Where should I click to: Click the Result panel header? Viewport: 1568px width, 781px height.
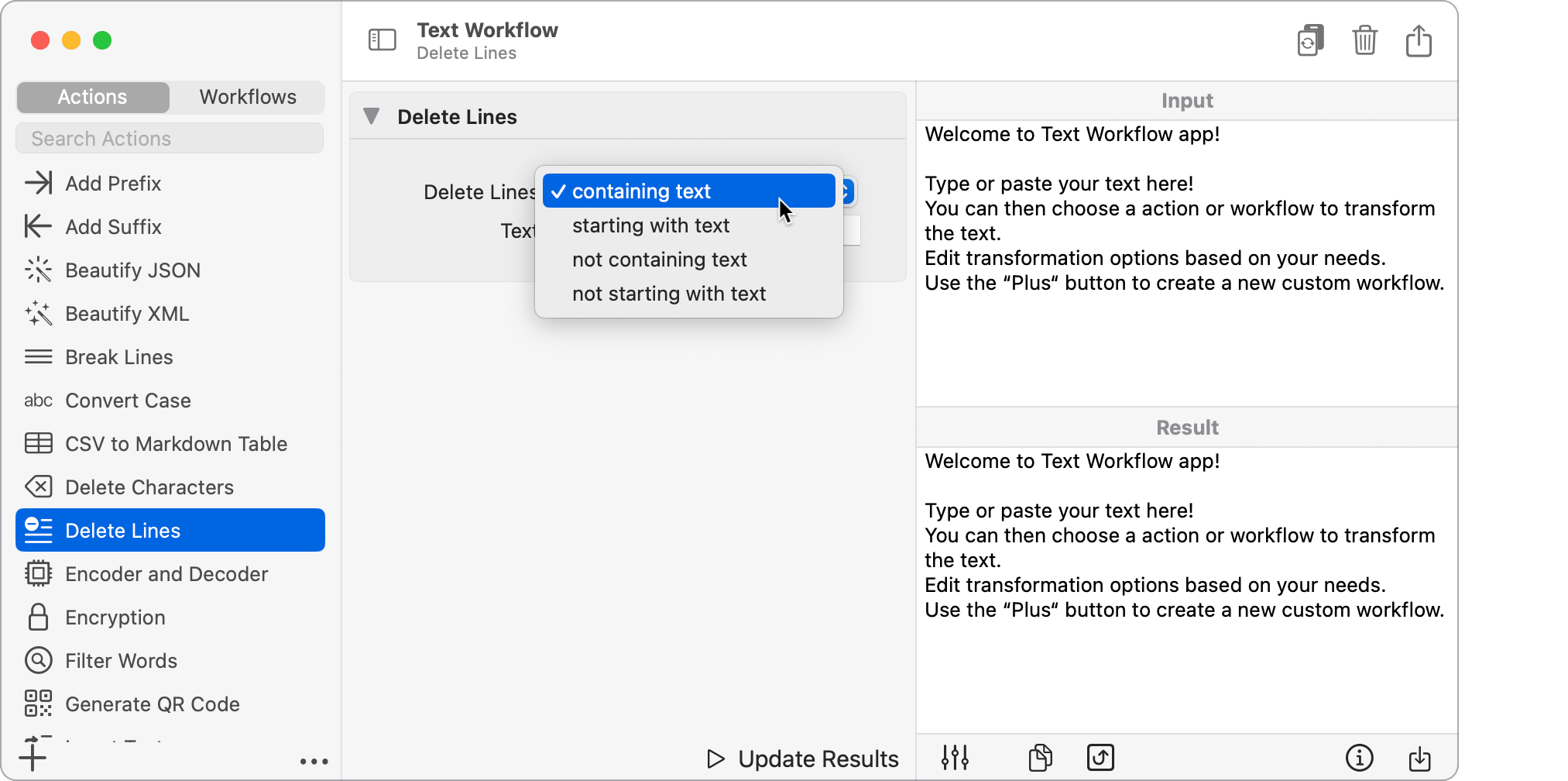(1186, 428)
